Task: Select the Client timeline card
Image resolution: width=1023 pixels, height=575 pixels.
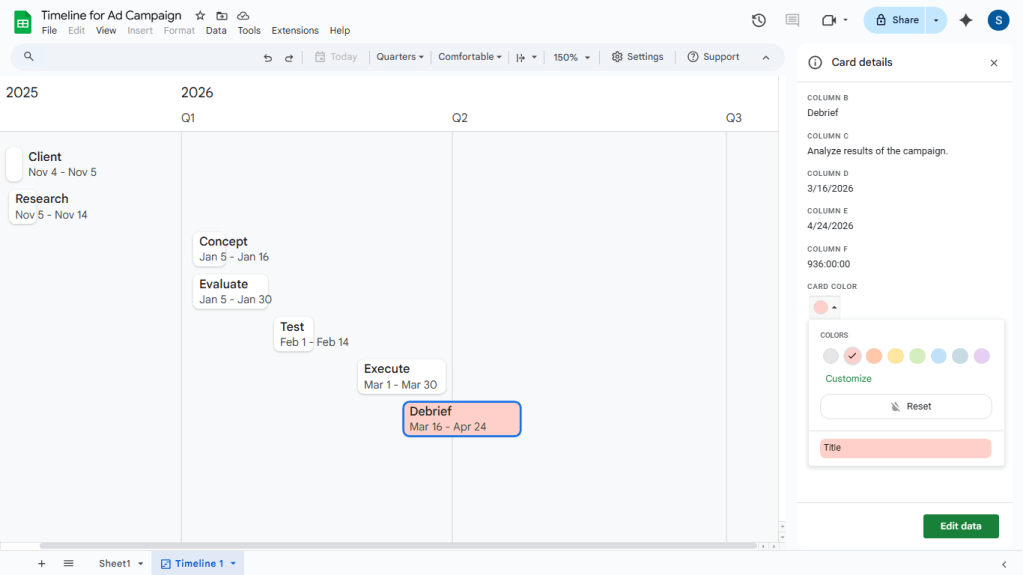Action: 14,164
